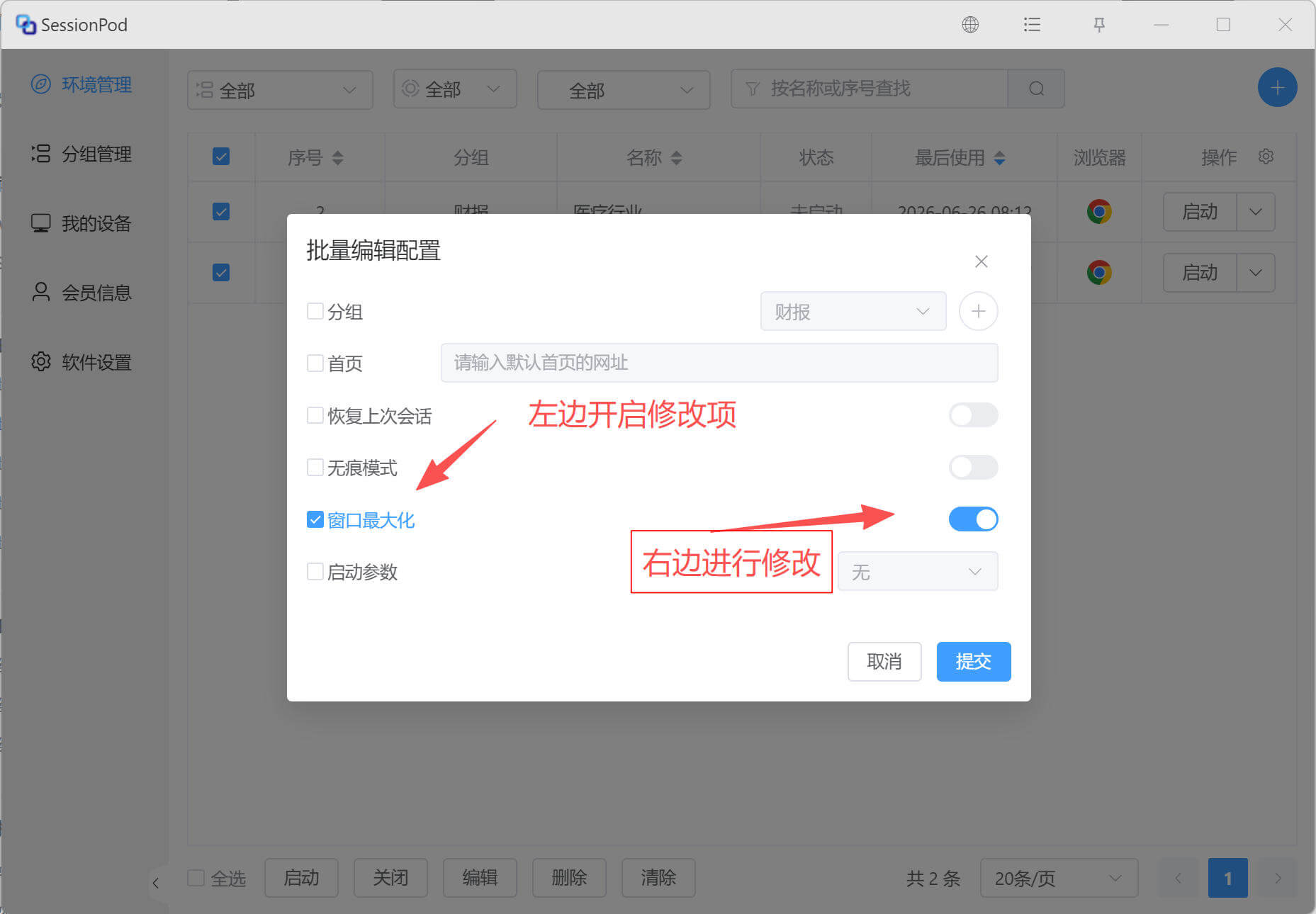Turn off the 窗口最大化 switch

pos(973,519)
